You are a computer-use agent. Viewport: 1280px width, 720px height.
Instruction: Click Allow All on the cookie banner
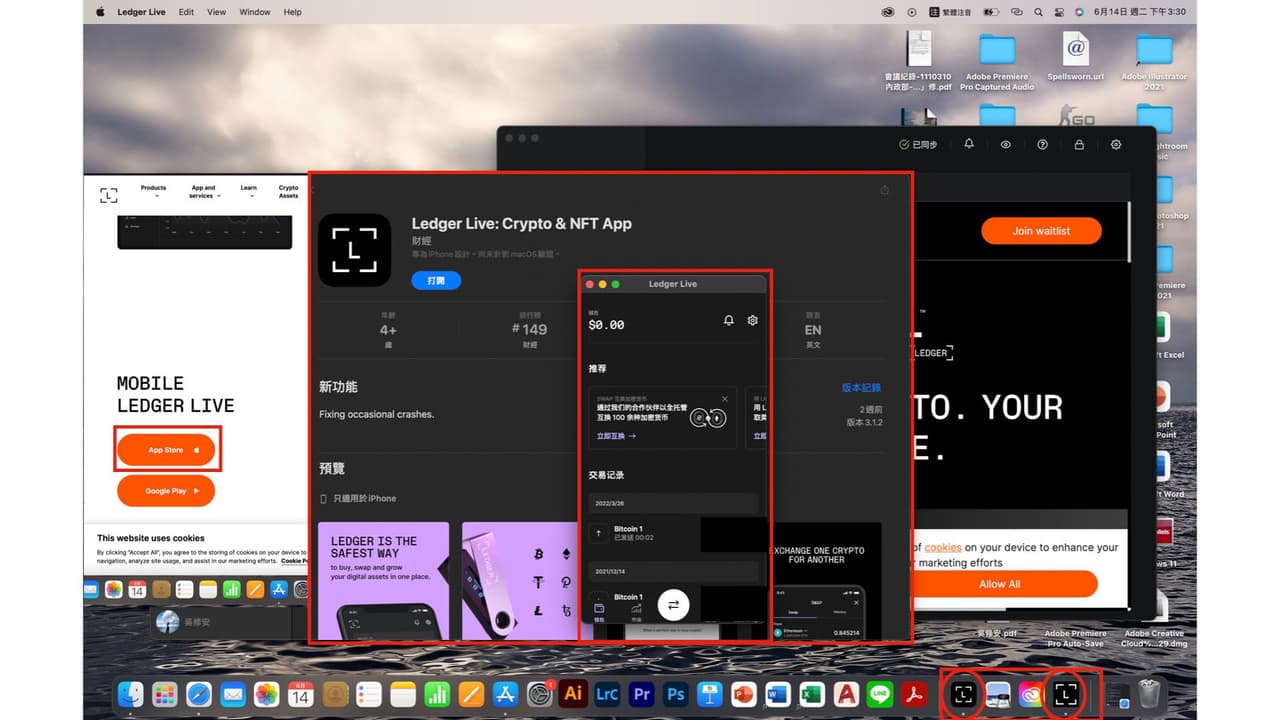[998, 584]
